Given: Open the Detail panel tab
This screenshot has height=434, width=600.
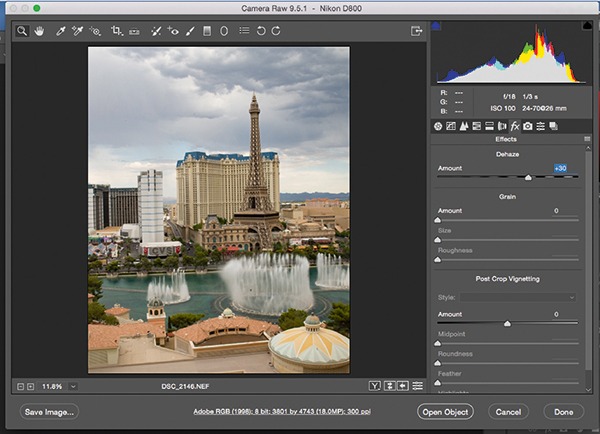Looking at the screenshot, I should 464,126.
